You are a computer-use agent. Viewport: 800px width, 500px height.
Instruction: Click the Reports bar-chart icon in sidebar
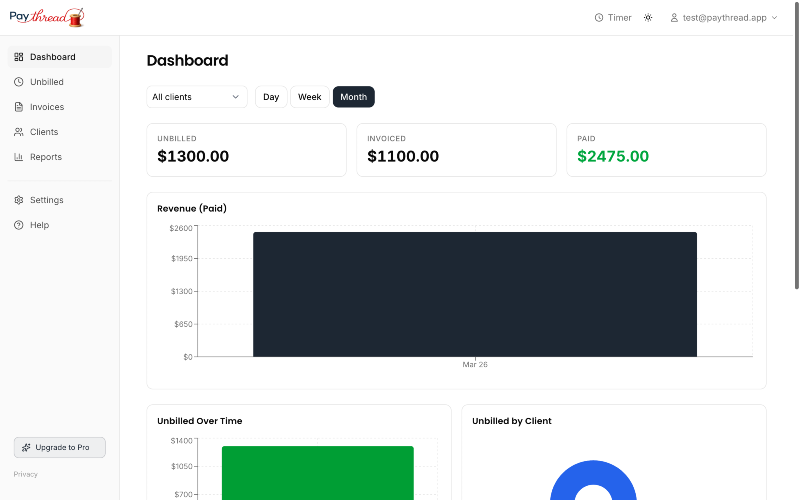click(19, 157)
